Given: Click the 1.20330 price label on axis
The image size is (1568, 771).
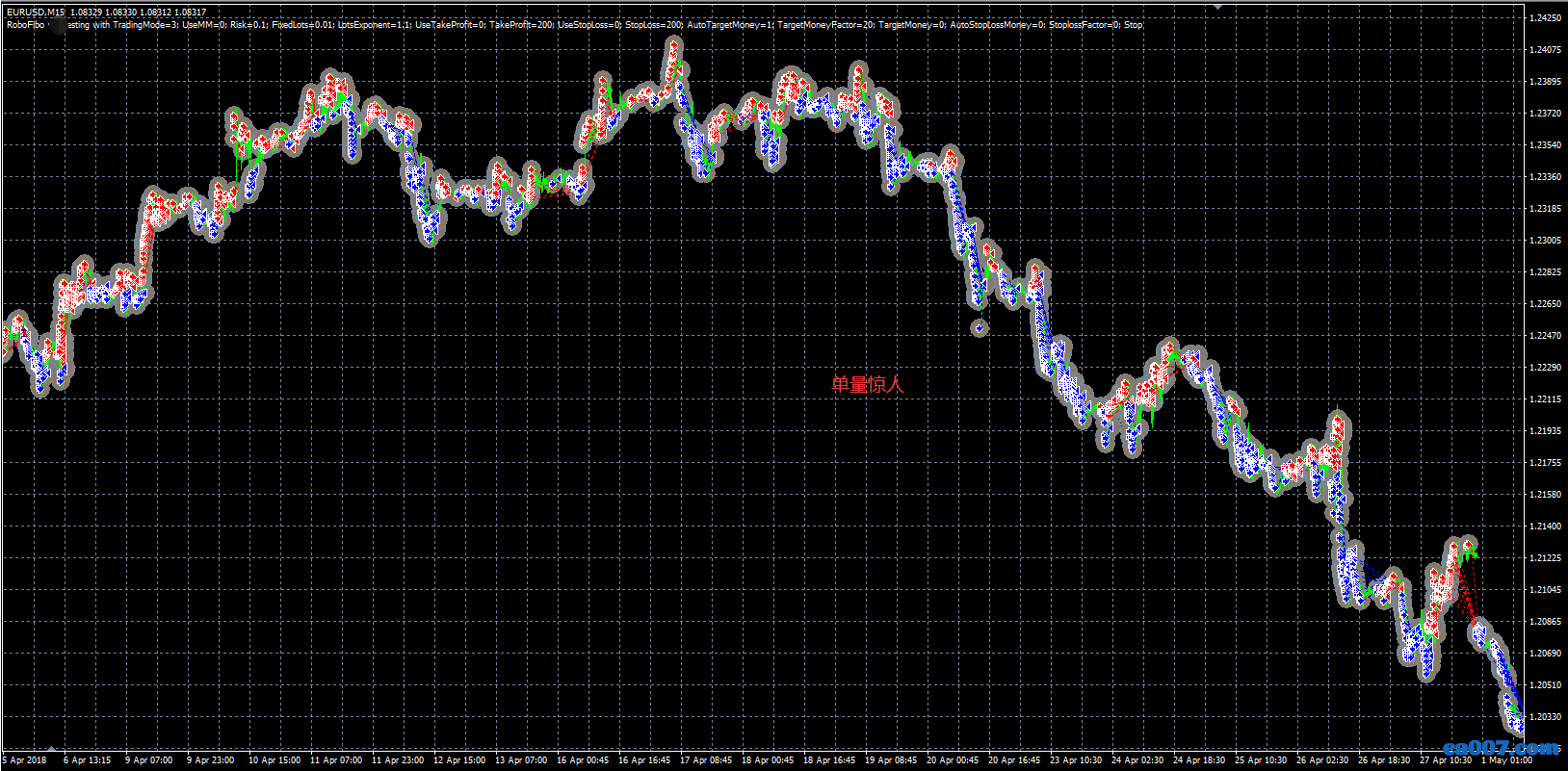Looking at the screenshot, I should [1545, 717].
